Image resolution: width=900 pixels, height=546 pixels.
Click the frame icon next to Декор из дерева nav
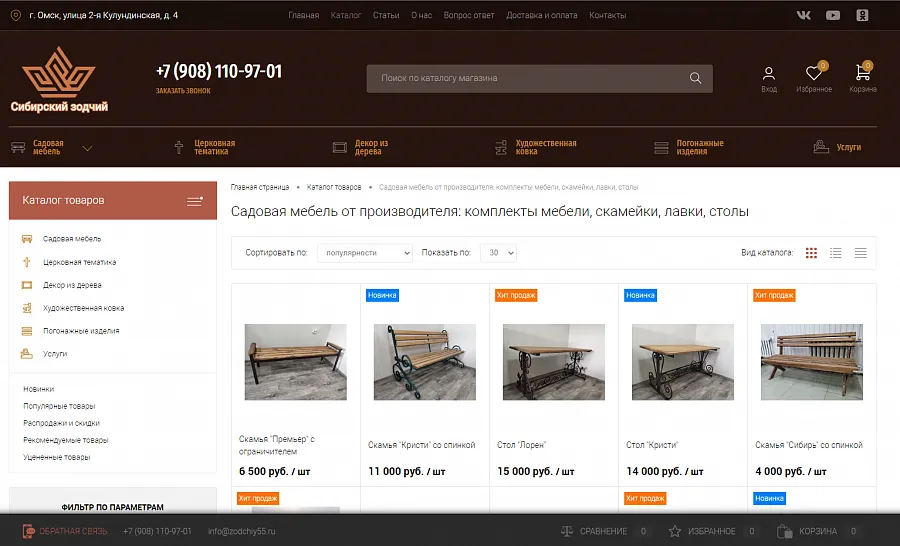tap(340, 148)
